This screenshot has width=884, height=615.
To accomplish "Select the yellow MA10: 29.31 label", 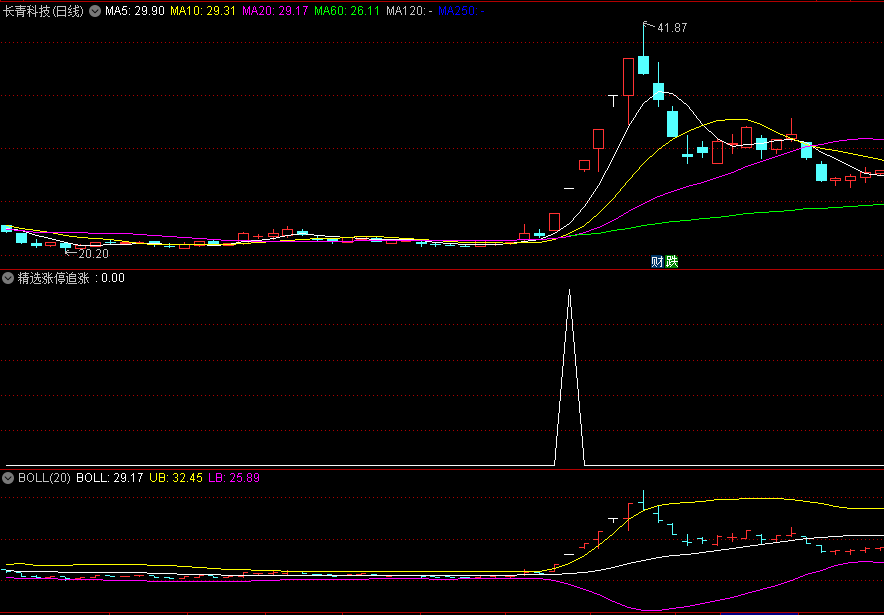I will 203,11.
